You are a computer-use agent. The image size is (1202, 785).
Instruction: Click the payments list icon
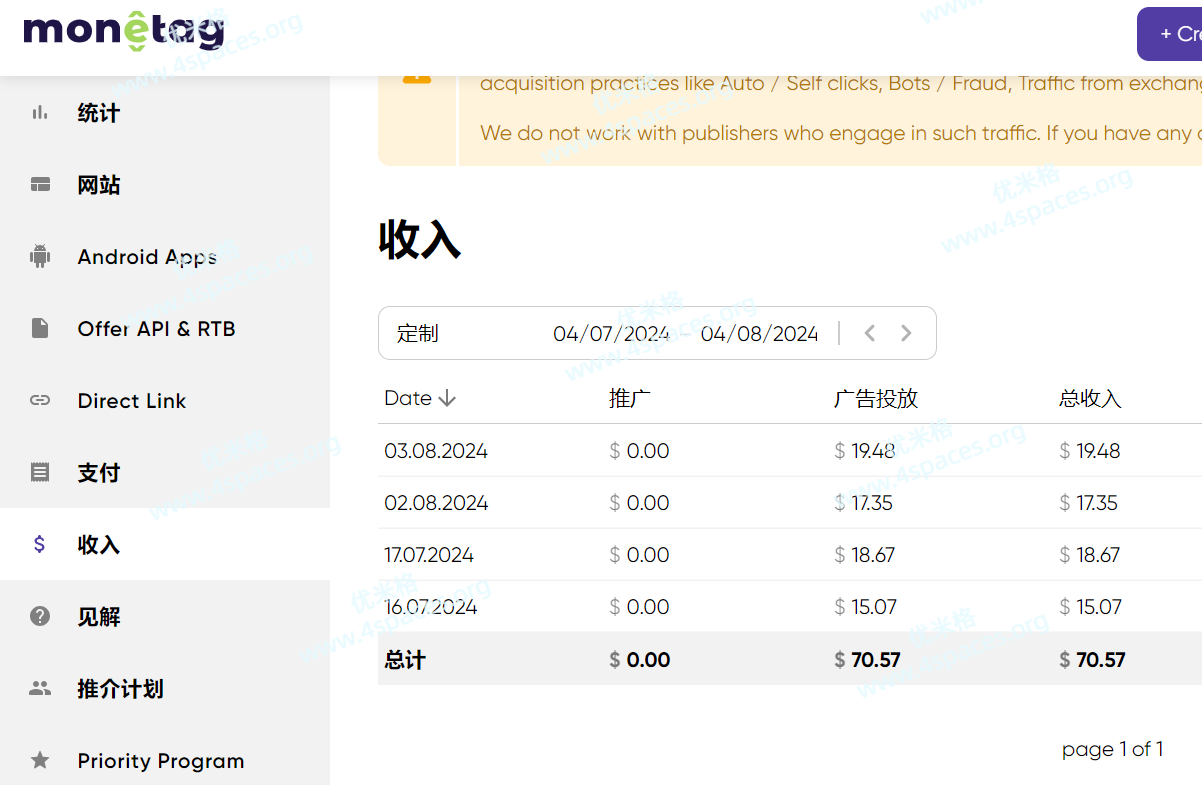[40, 473]
